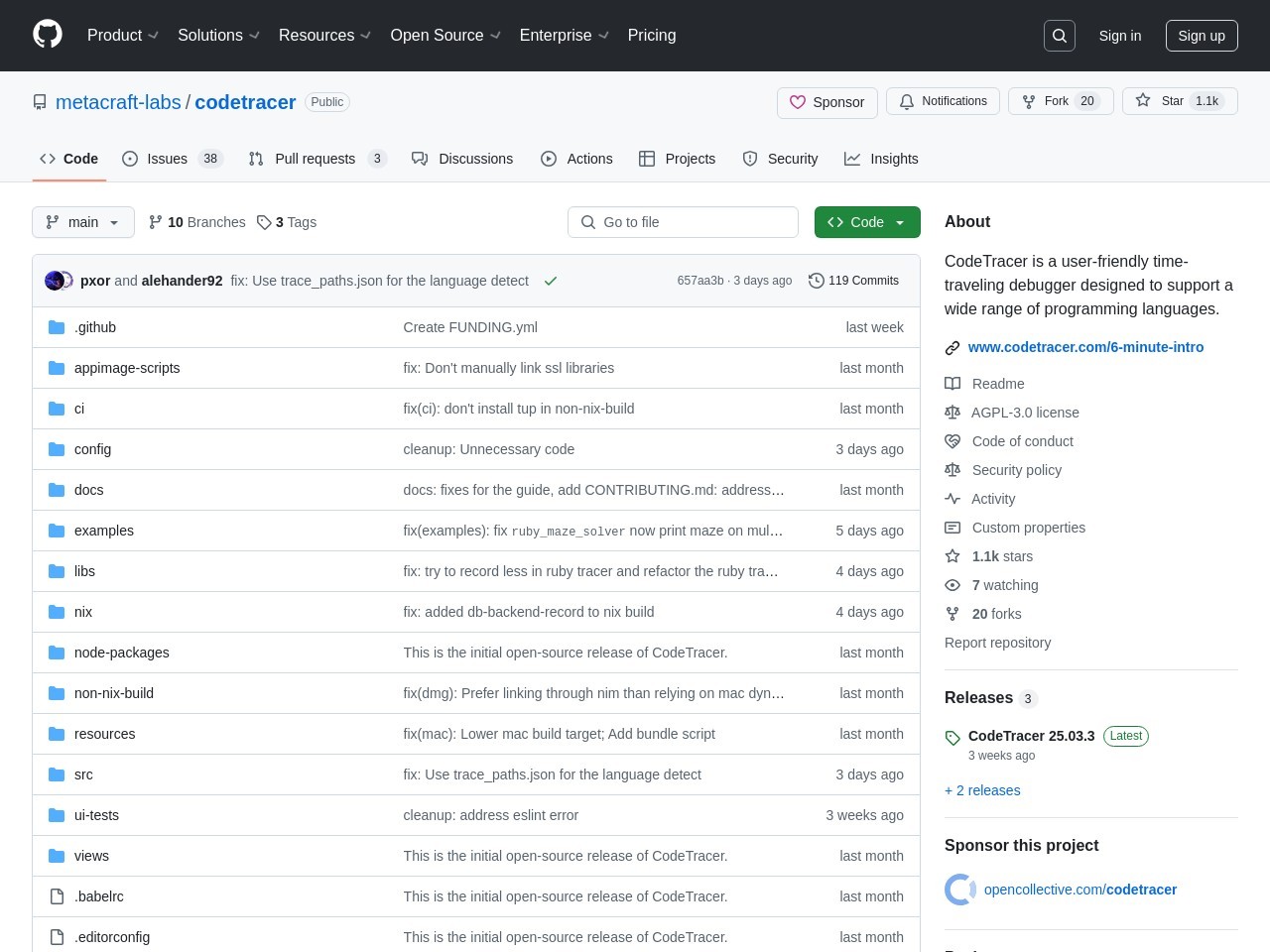The width and height of the screenshot is (1270, 952).
Task: Focus the Go to file field
Action: click(683, 222)
